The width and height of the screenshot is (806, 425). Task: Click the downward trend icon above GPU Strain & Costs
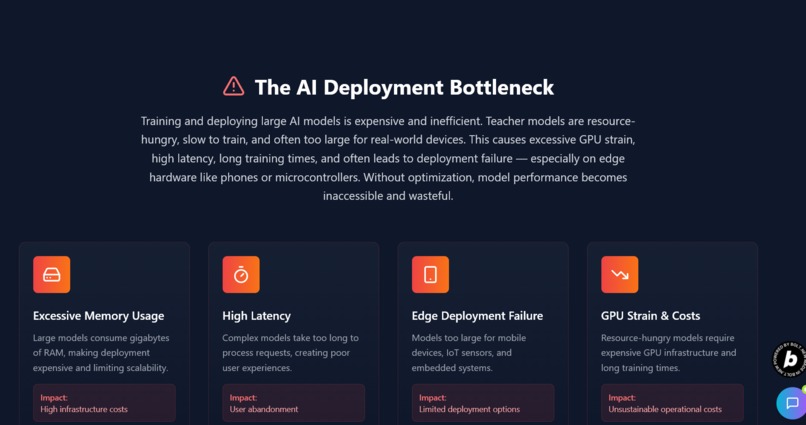[620, 274]
